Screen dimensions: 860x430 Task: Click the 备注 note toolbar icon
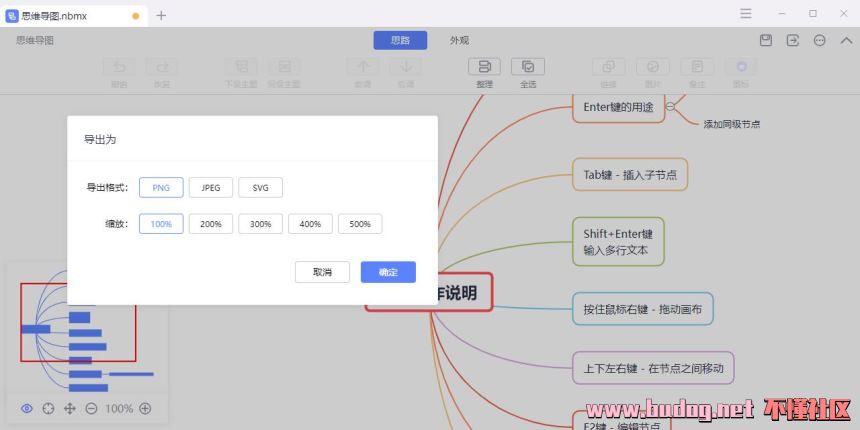click(x=697, y=67)
